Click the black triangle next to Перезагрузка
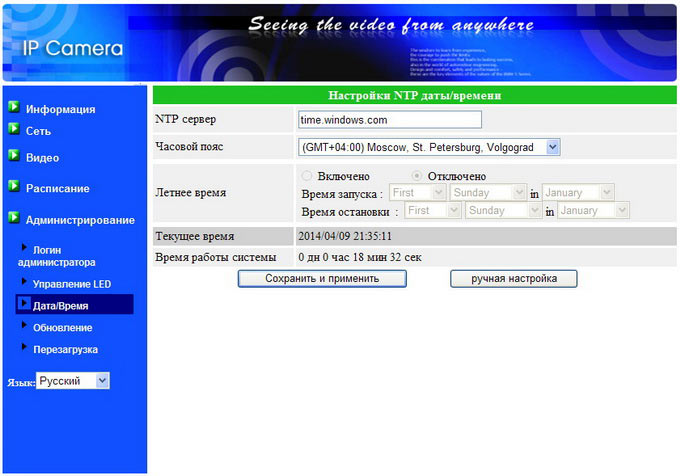 tap(24, 346)
